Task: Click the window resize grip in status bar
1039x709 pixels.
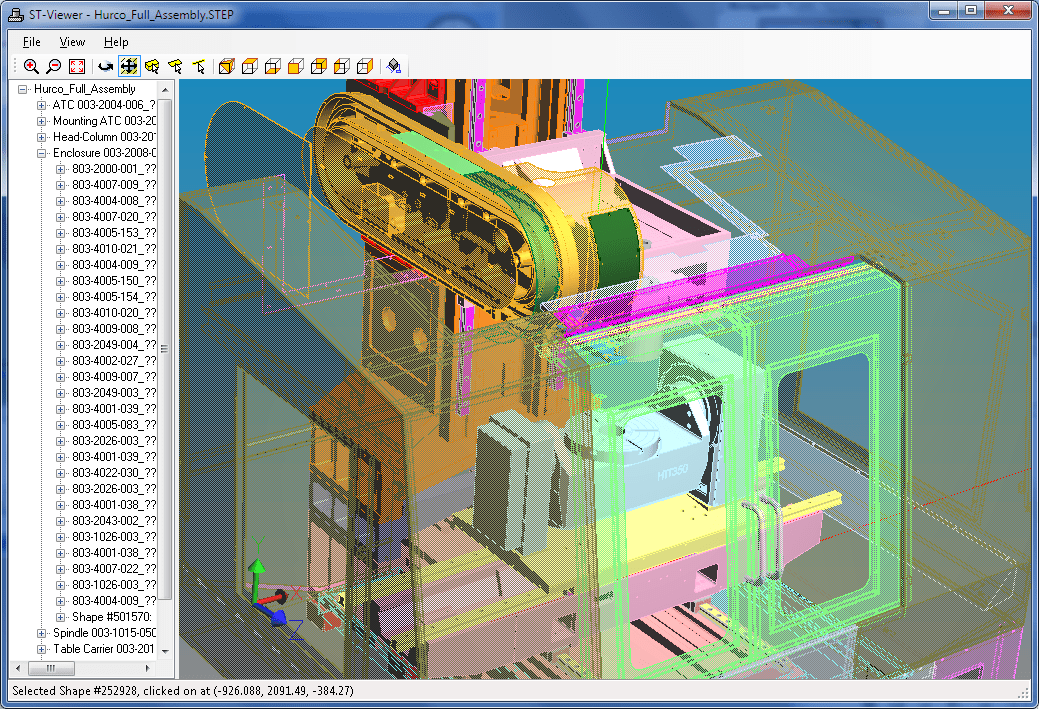Action: 1023,692
